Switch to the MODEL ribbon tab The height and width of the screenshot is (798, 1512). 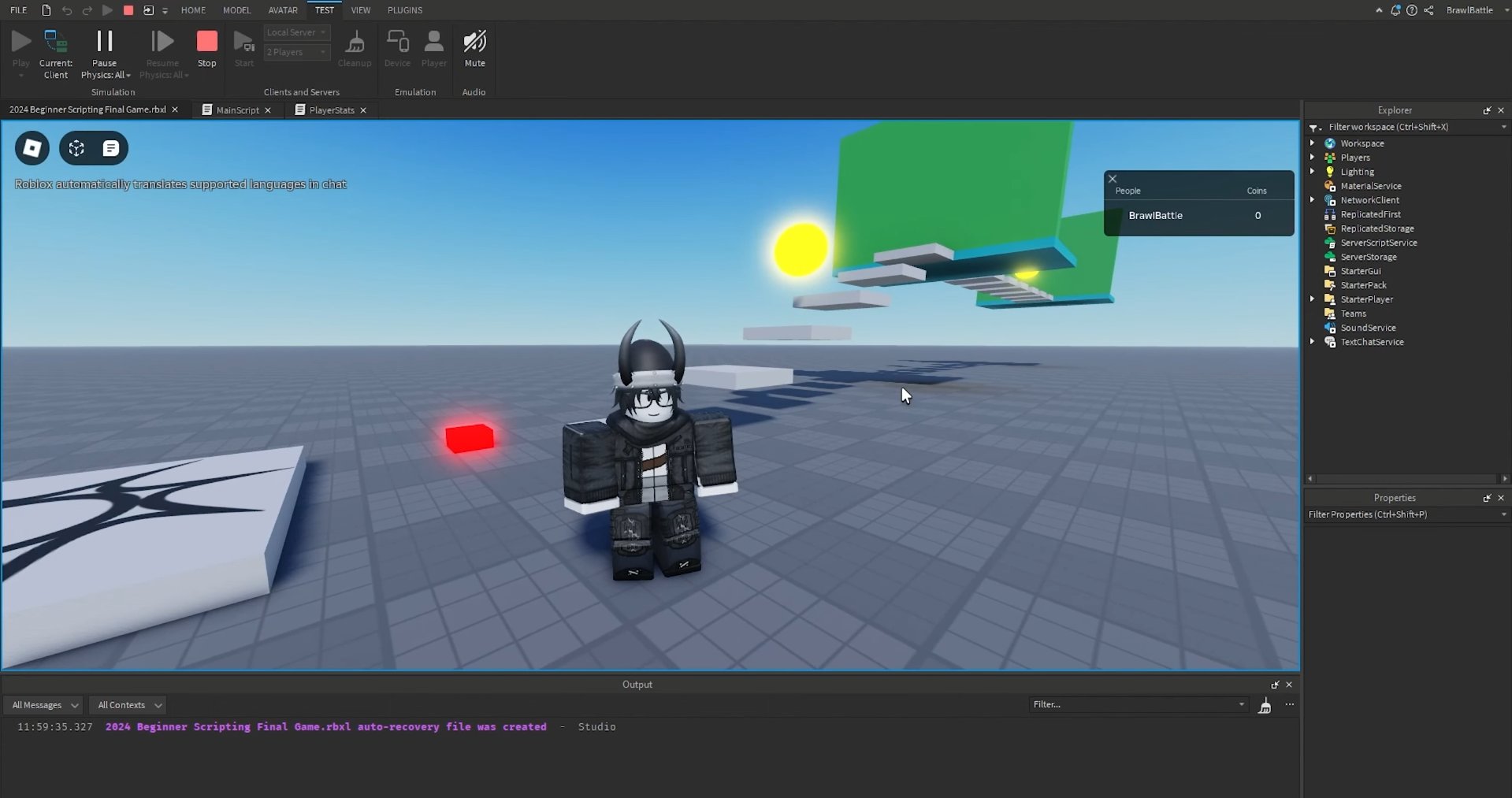(236, 10)
